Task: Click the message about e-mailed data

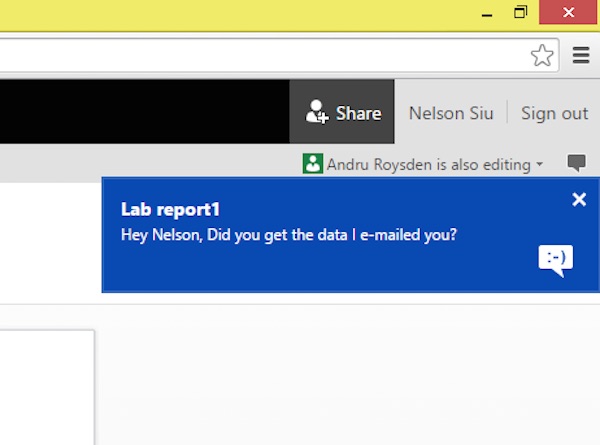Action: point(289,235)
